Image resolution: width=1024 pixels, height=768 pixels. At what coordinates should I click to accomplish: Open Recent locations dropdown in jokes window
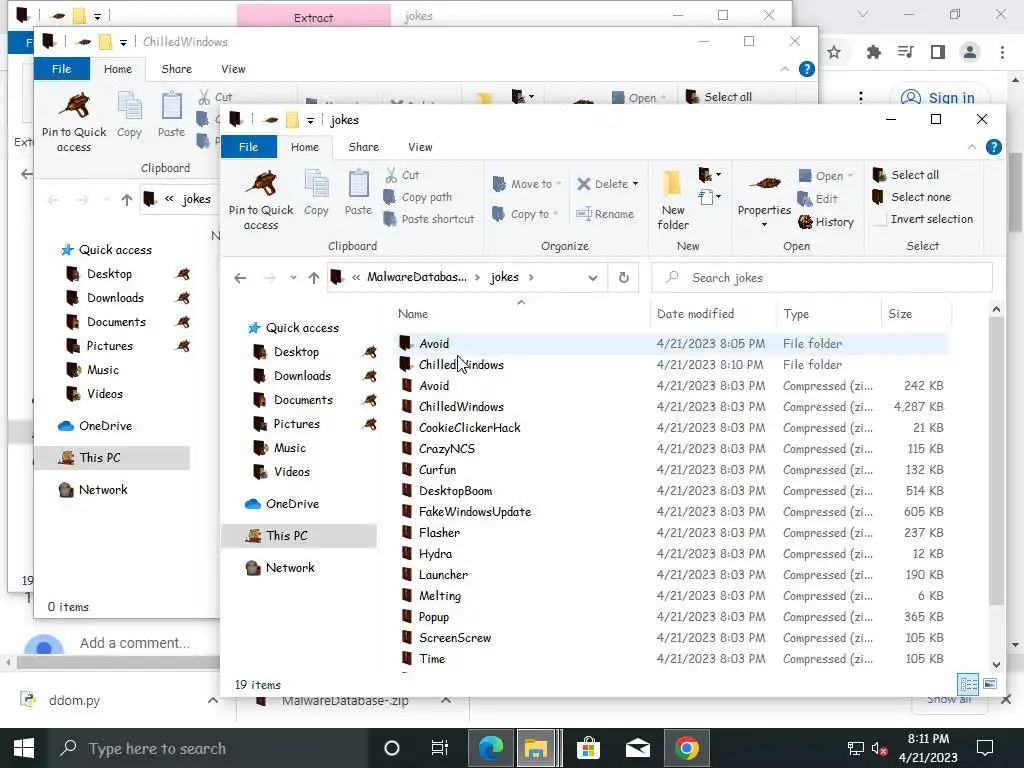pyautogui.click(x=293, y=278)
